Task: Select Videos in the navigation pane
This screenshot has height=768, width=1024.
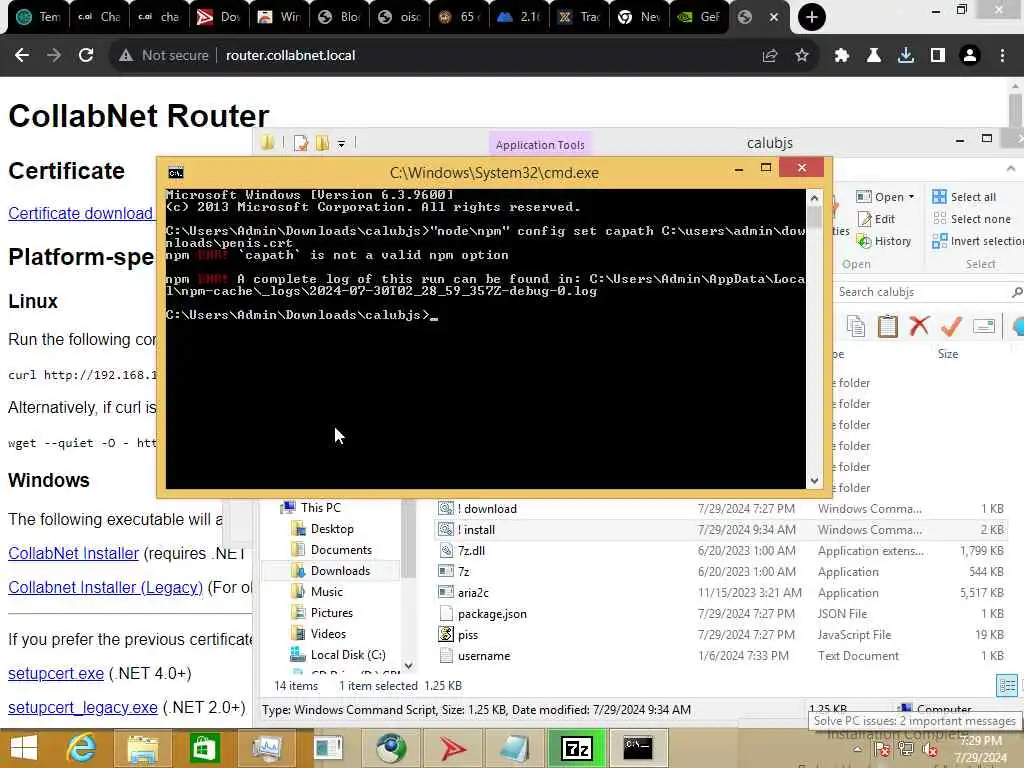Action: coord(320,633)
